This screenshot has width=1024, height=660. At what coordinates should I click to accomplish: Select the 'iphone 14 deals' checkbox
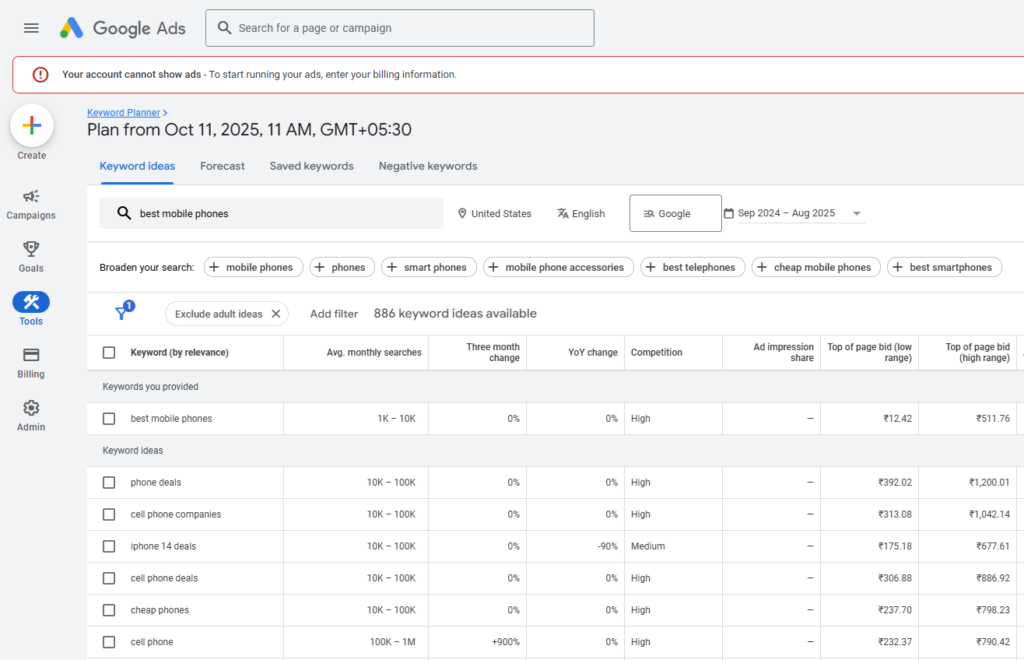click(109, 546)
